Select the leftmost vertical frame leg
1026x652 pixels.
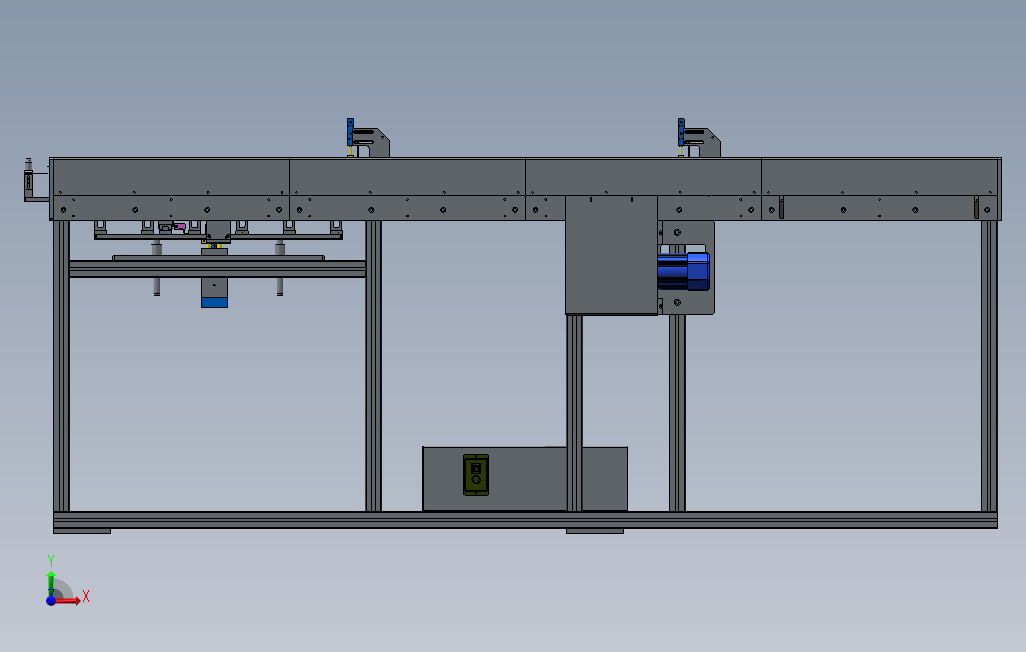point(62,365)
